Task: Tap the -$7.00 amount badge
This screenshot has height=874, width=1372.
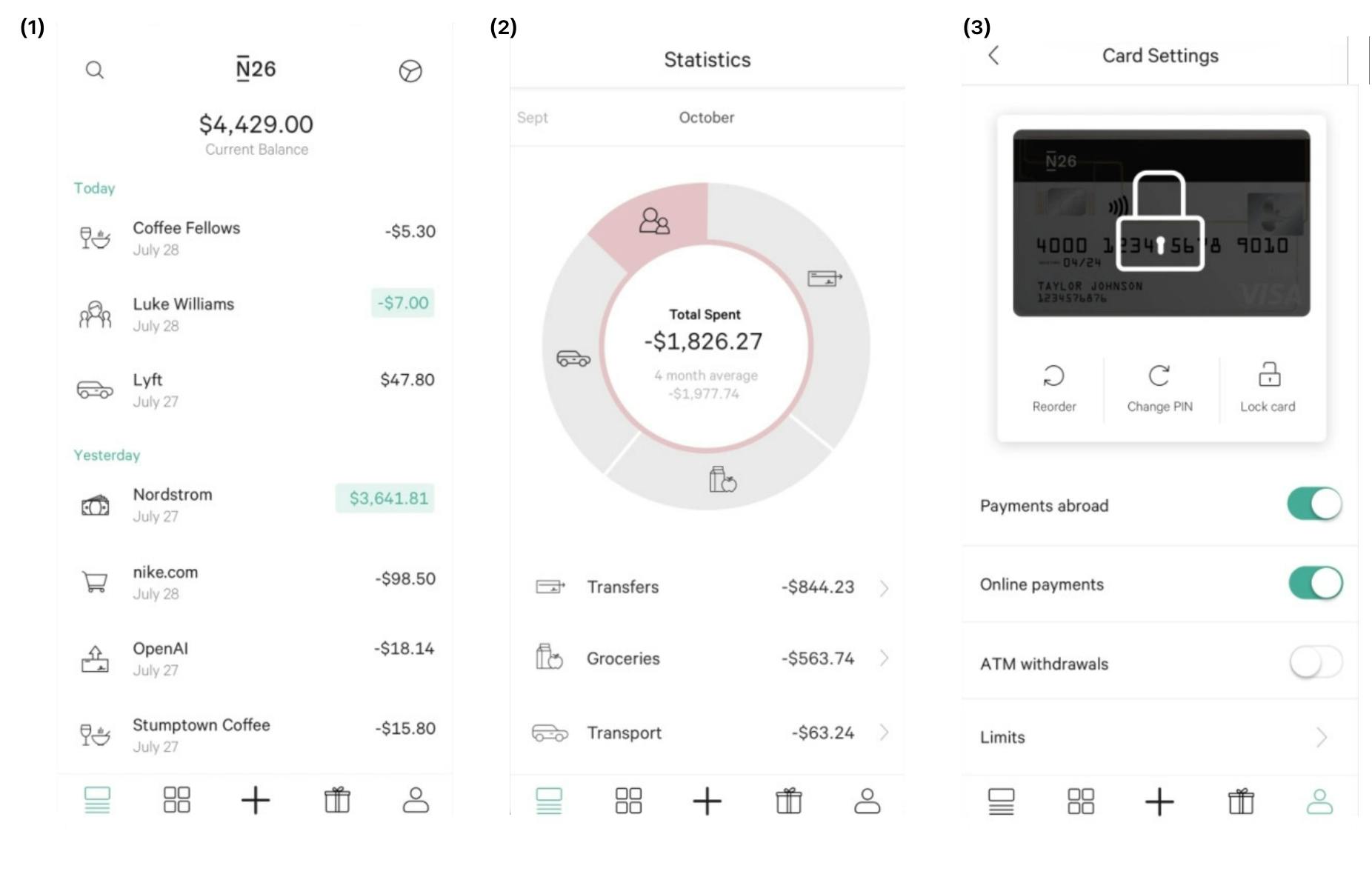Action: point(403,303)
